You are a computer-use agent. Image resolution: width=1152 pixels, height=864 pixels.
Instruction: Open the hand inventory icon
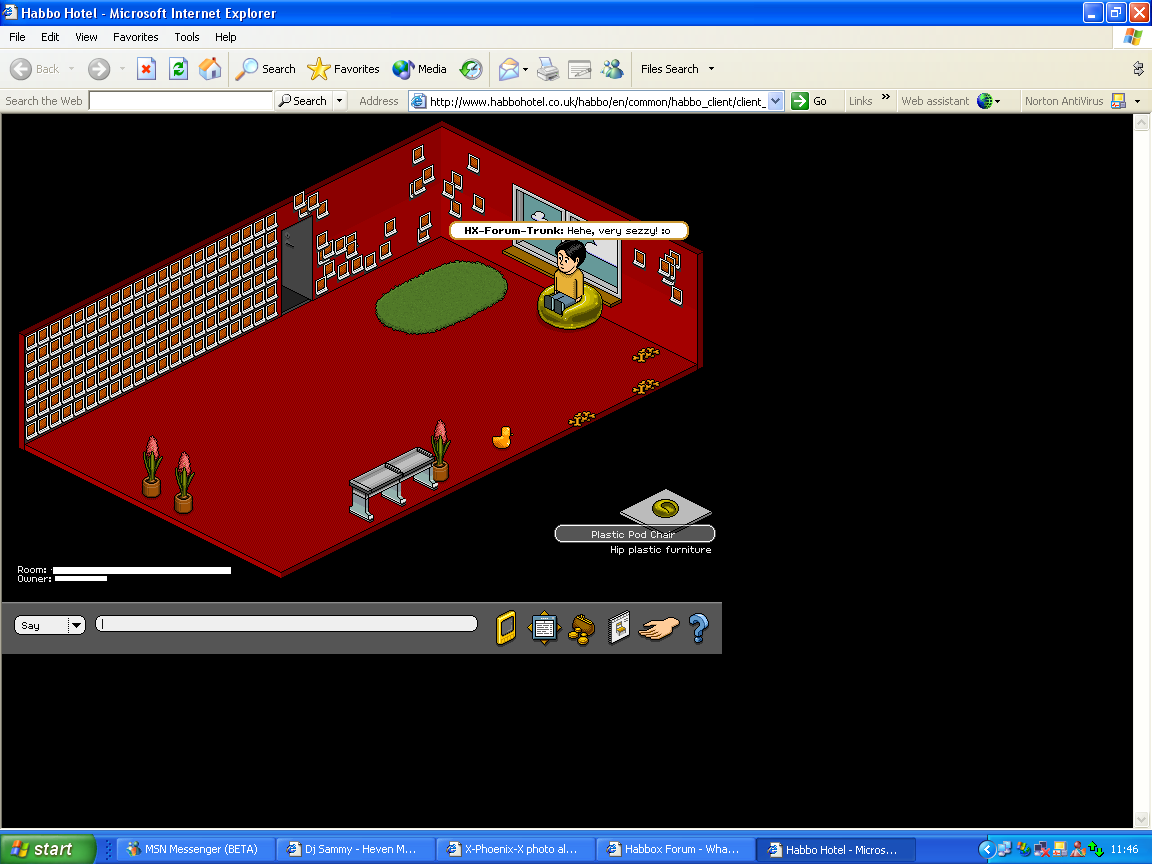click(659, 628)
